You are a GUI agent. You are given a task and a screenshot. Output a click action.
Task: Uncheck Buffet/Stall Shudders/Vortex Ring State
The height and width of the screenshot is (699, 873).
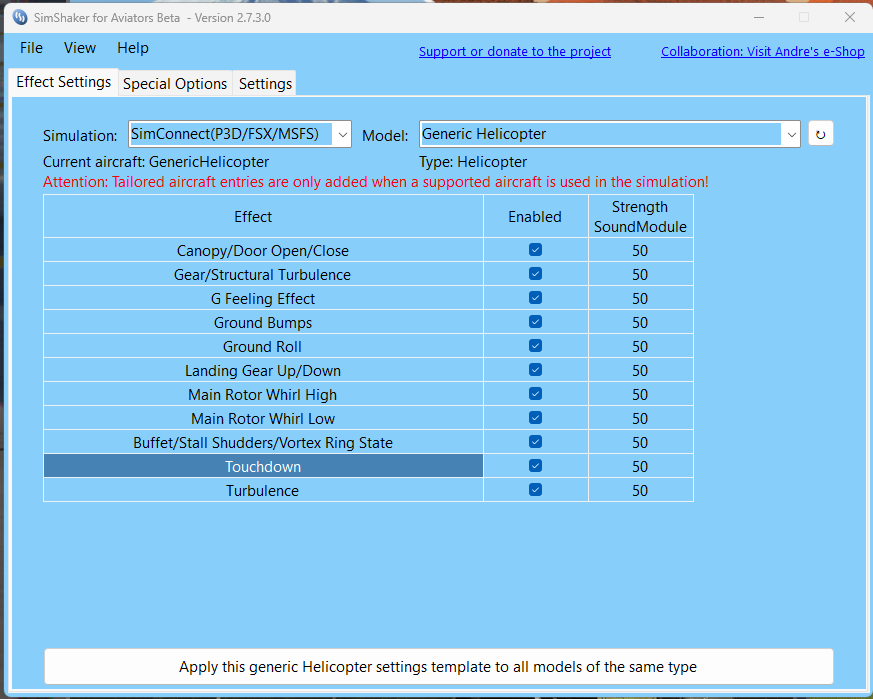coord(535,441)
